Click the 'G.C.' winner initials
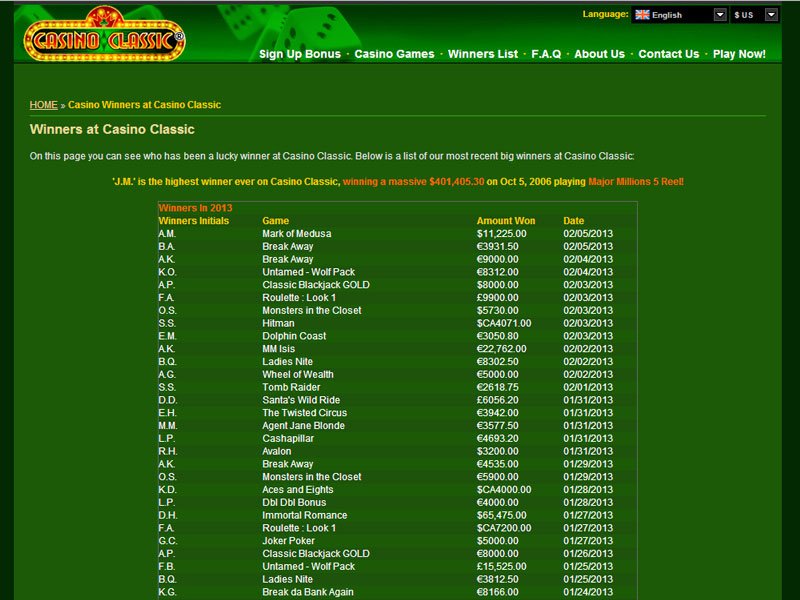Viewport: 800px width, 600px height. coord(167,541)
